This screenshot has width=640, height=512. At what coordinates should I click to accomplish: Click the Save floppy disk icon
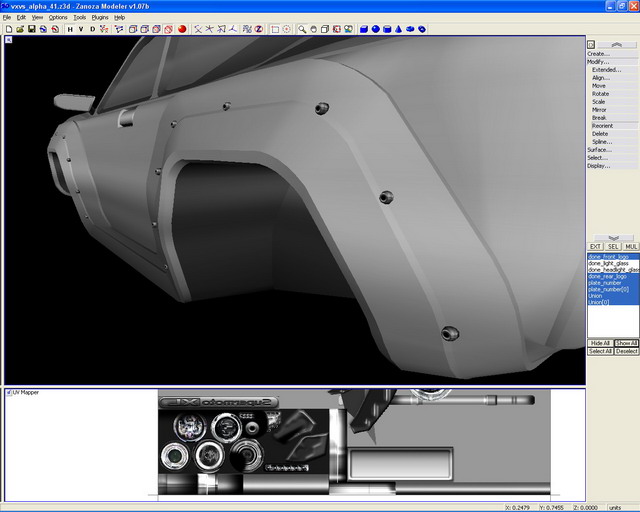point(31,29)
